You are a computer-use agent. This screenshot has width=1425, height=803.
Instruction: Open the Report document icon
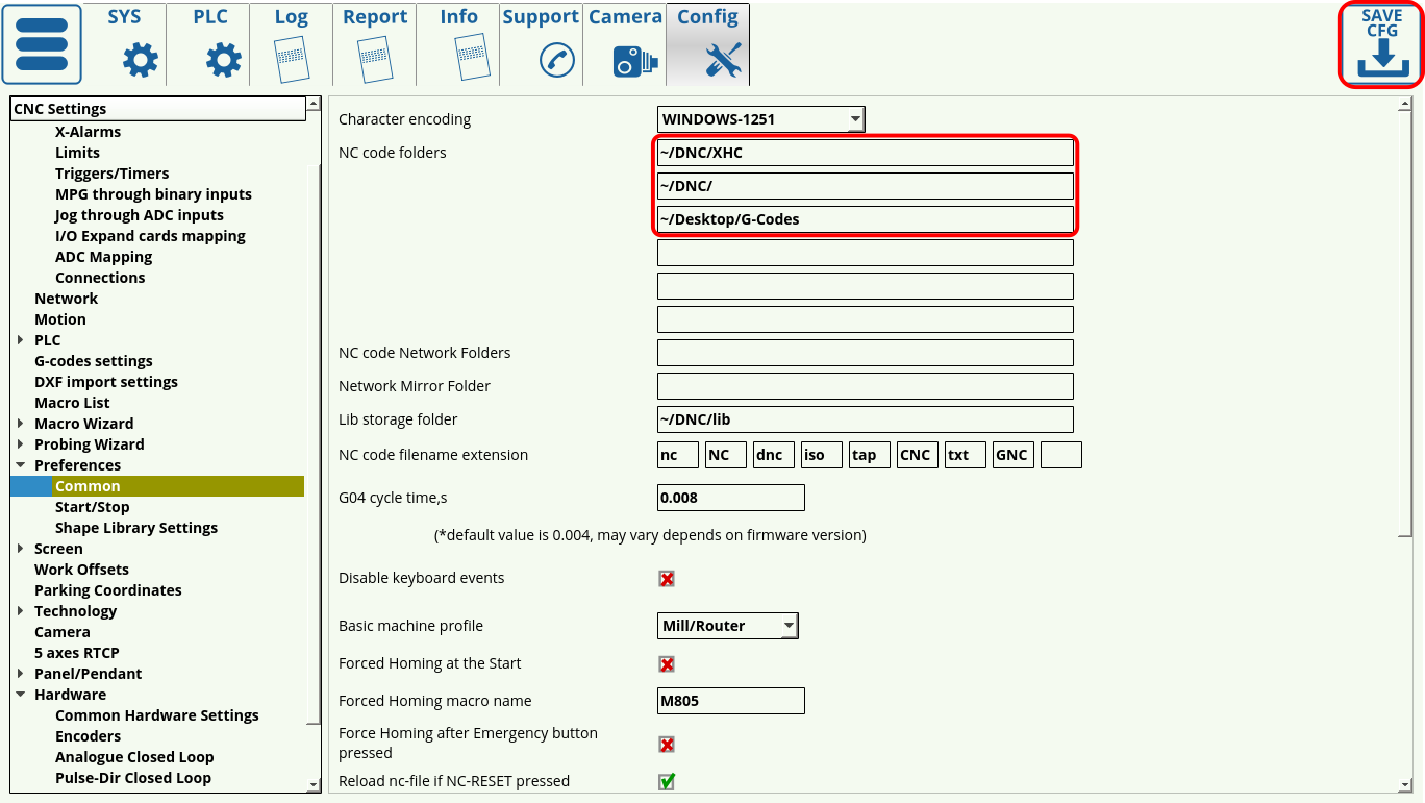[375, 60]
